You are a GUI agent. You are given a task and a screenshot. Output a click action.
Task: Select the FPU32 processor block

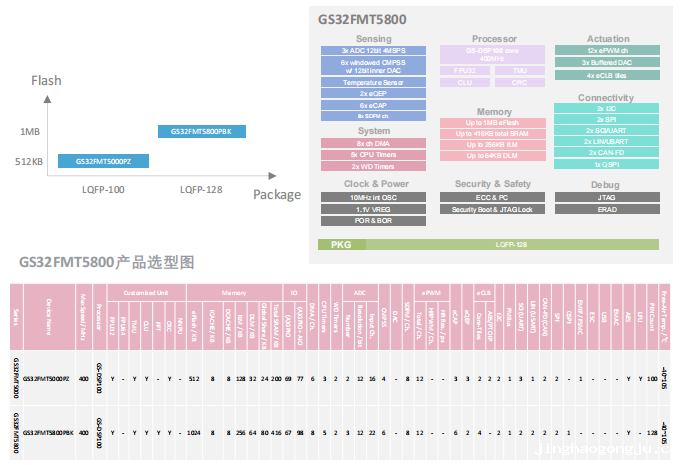pos(465,70)
